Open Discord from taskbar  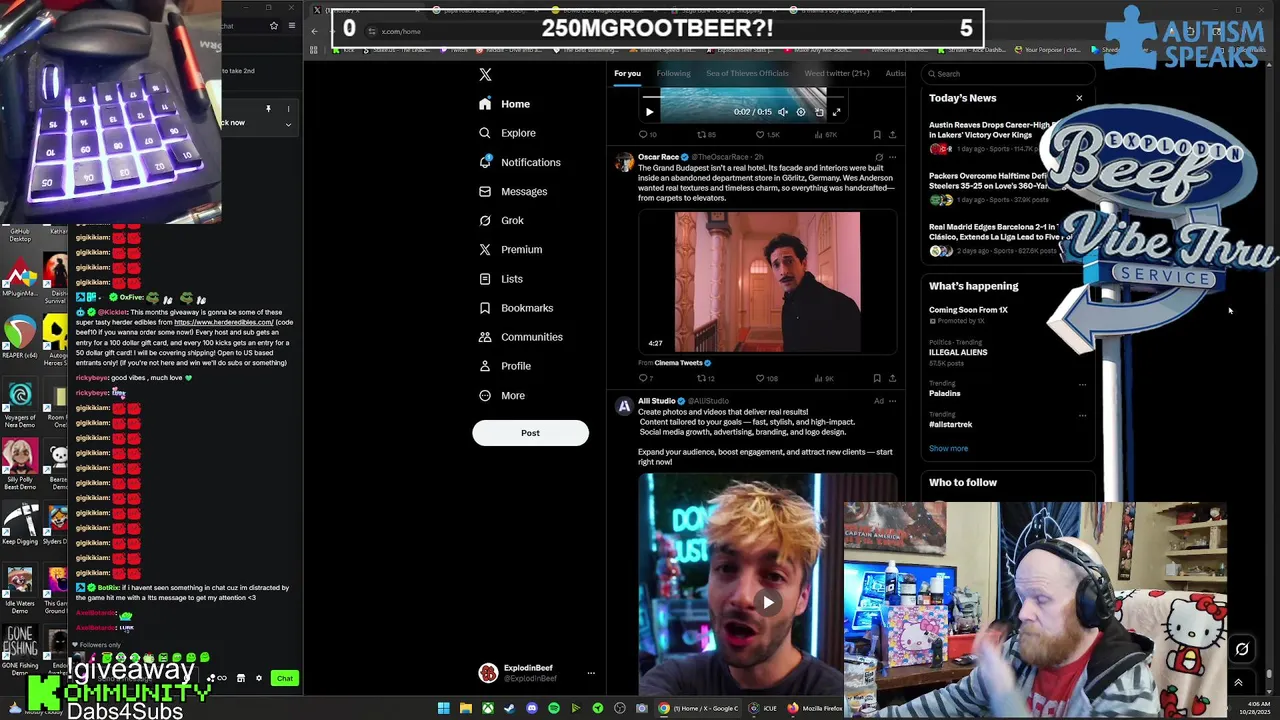click(x=531, y=708)
